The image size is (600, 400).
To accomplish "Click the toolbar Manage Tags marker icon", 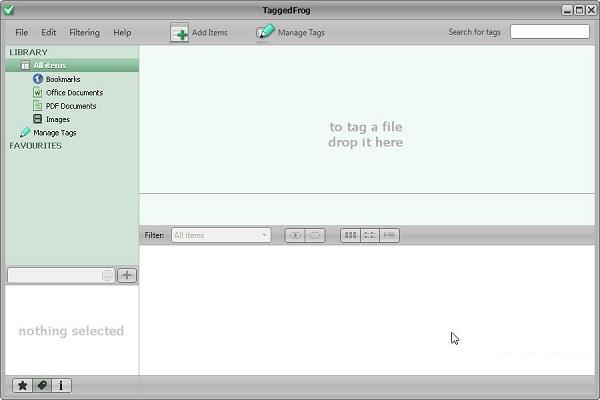I will coord(265,31).
